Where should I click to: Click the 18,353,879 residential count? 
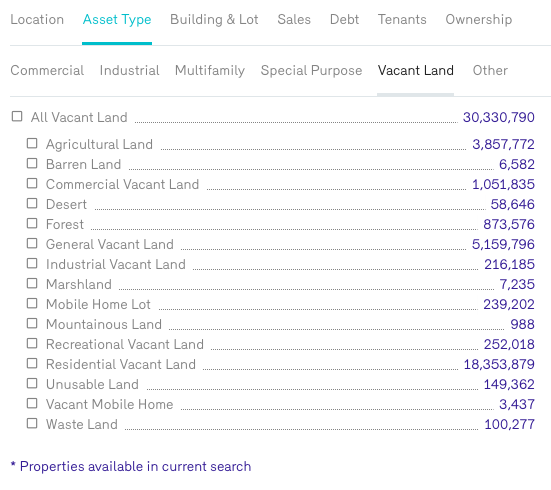tap(499, 365)
